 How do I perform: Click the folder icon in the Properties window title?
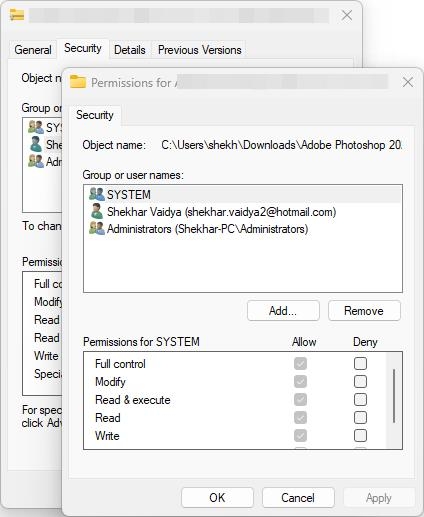17,15
